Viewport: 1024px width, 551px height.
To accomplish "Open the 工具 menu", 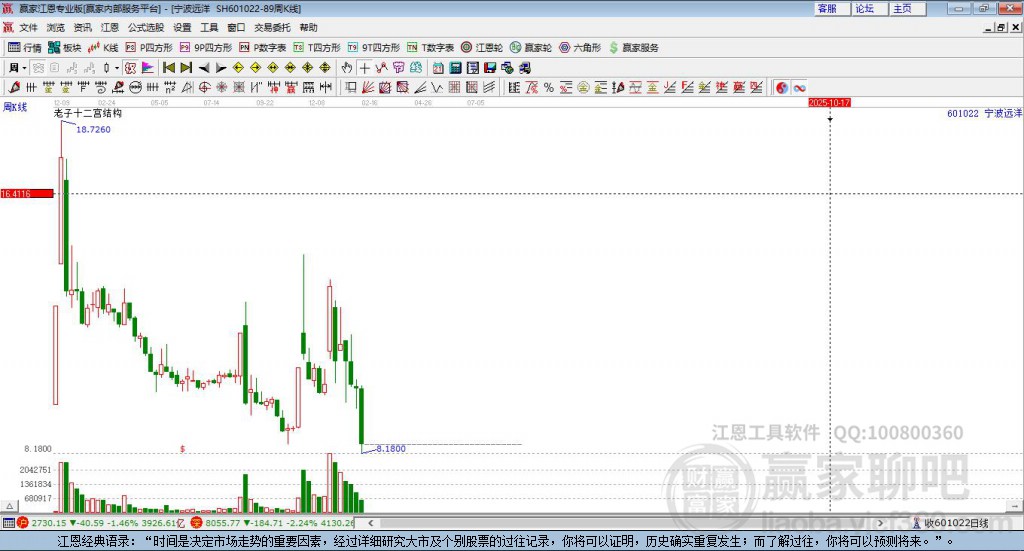I will (x=209, y=27).
